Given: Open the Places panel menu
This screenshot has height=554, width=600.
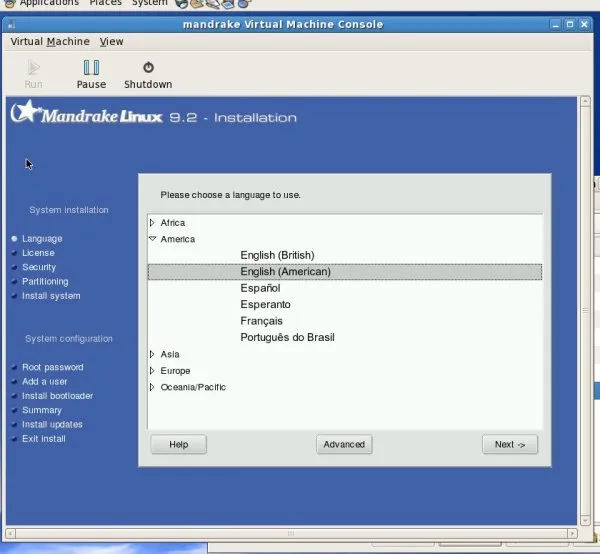Looking at the screenshot, I should [105, 3].
